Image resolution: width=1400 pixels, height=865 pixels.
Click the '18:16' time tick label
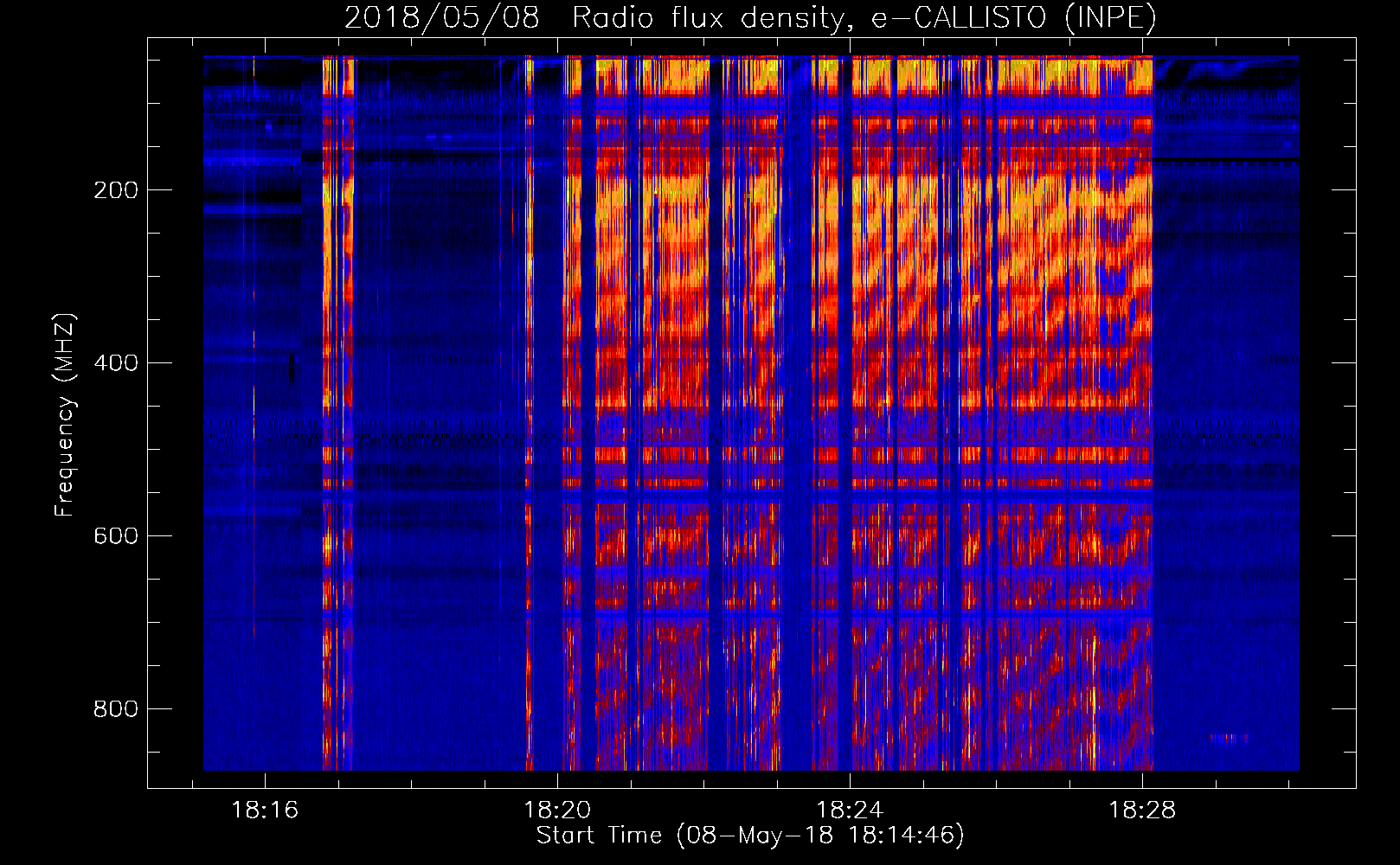click(x=265, y=811)
